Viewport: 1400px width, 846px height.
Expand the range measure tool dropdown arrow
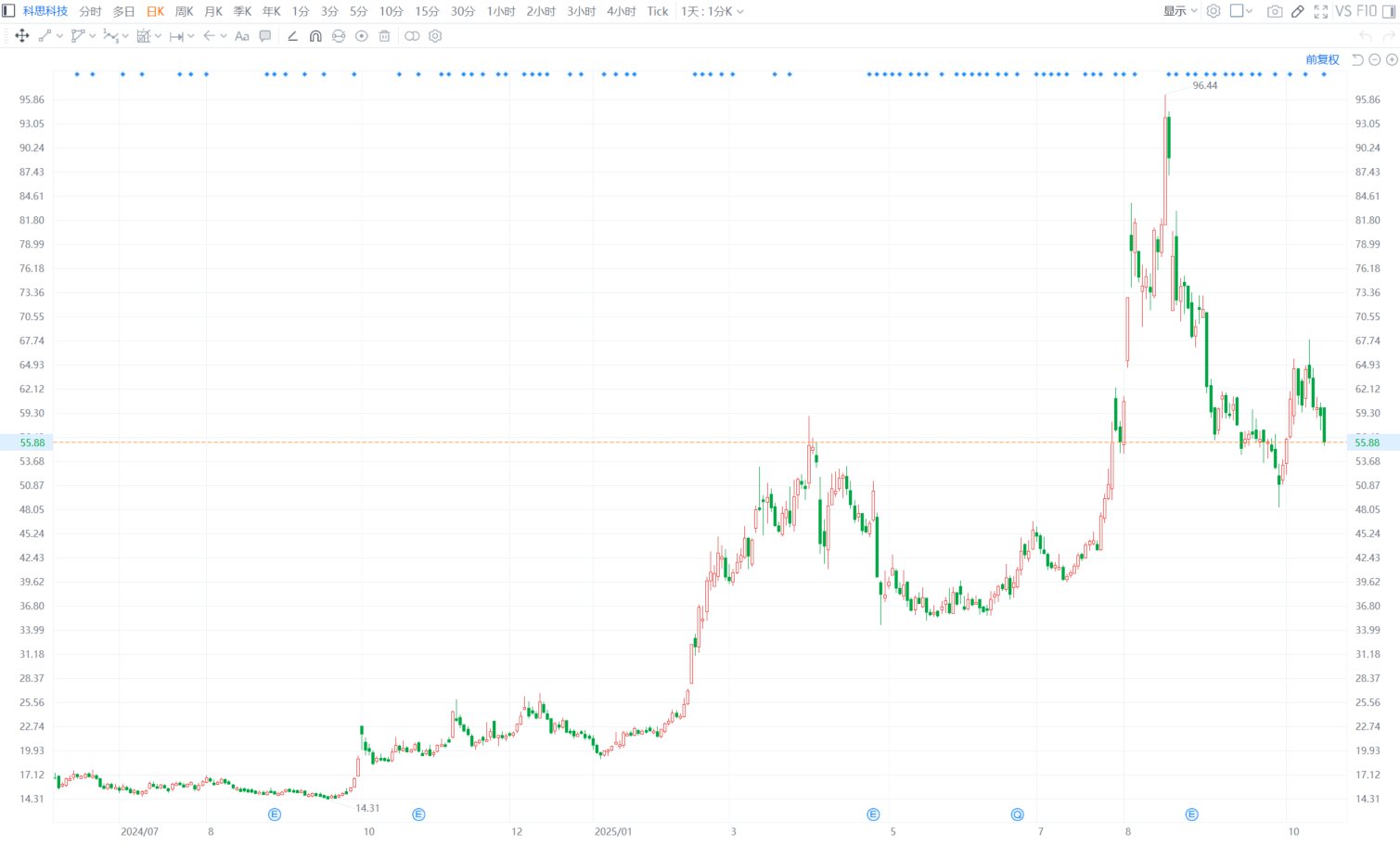[191, 36]
